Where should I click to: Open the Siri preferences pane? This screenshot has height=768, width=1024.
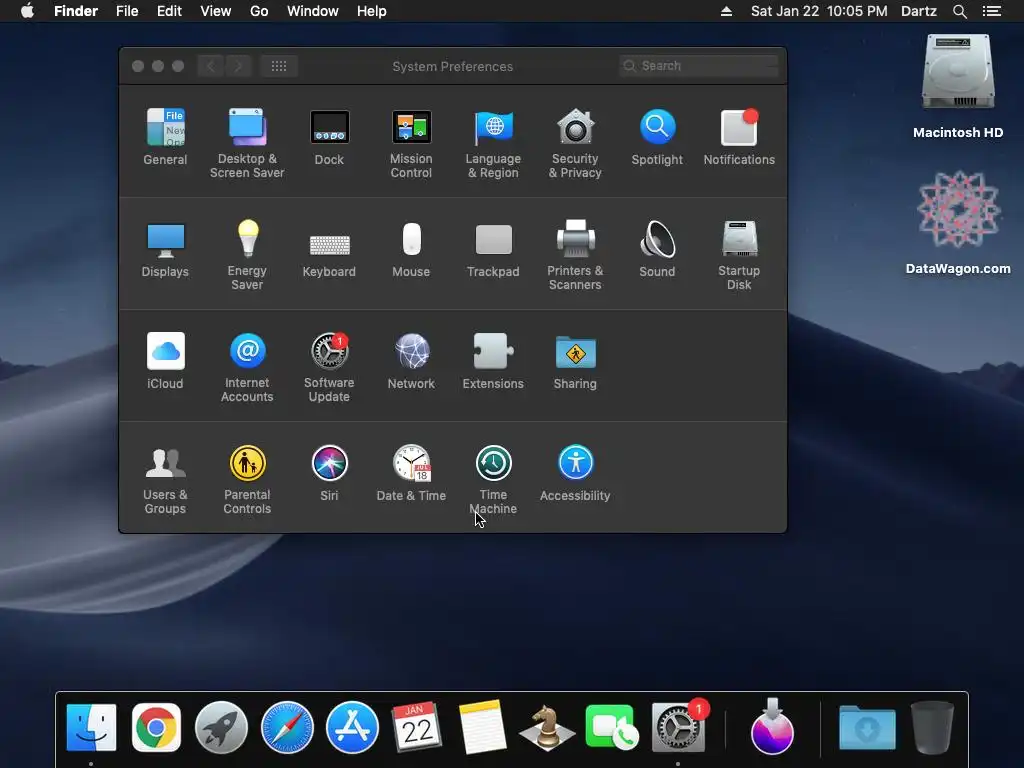click(329, 473)
